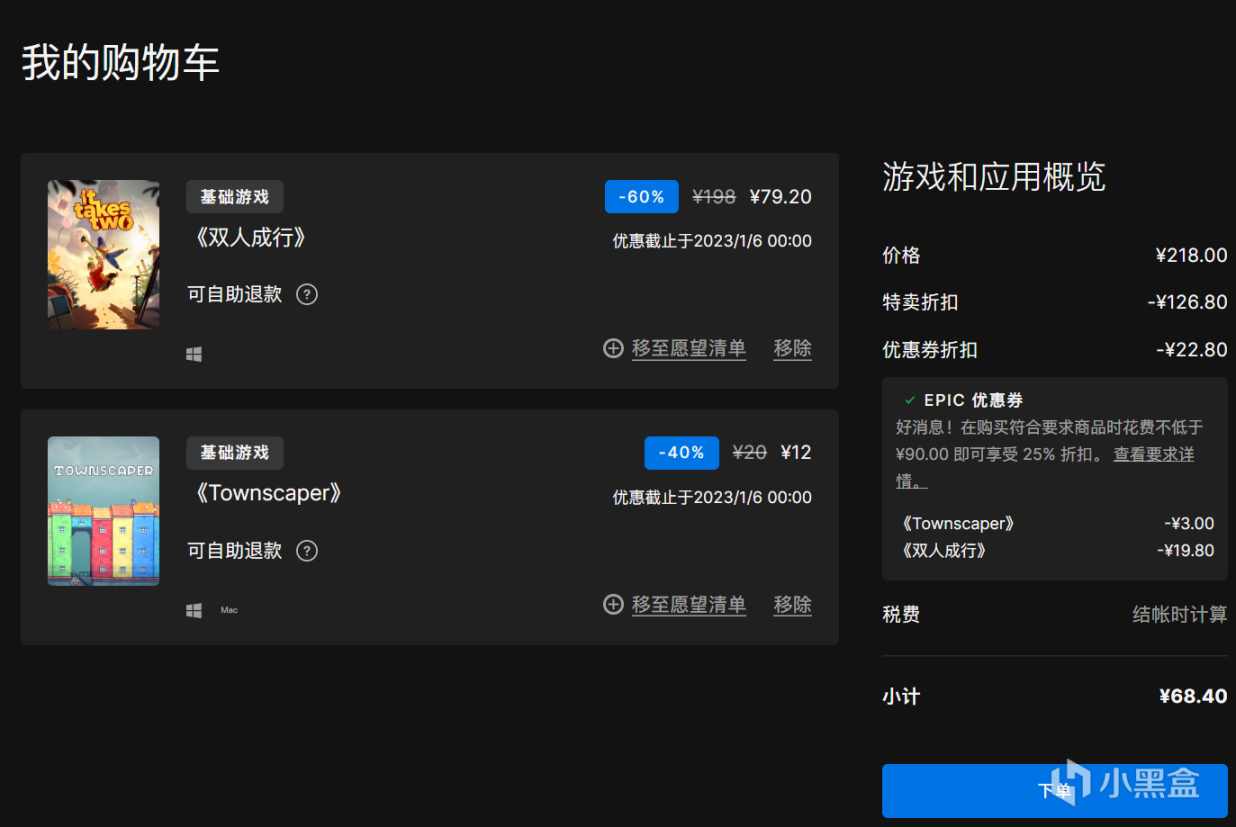The image size is (1236, 827).
Task: Click coupon discount value -¥22.80
Action: pos(1191,350)
